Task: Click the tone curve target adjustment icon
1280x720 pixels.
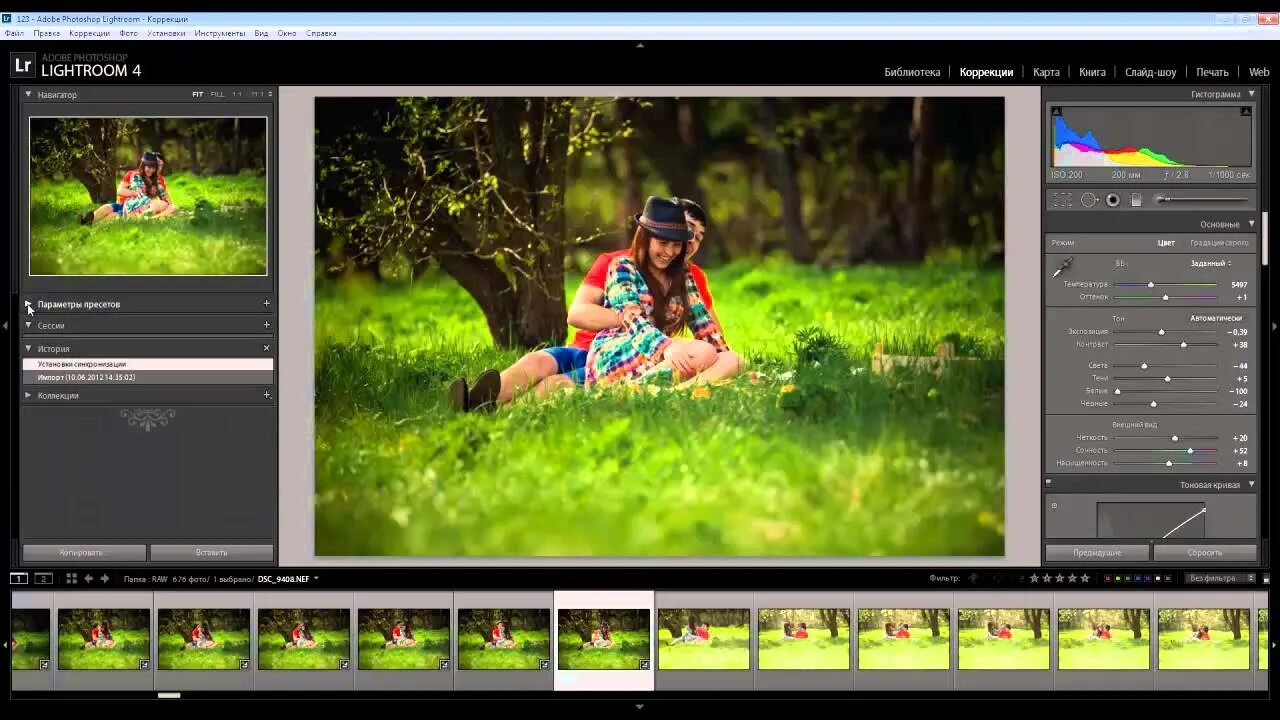Action: pos(1054,505)
